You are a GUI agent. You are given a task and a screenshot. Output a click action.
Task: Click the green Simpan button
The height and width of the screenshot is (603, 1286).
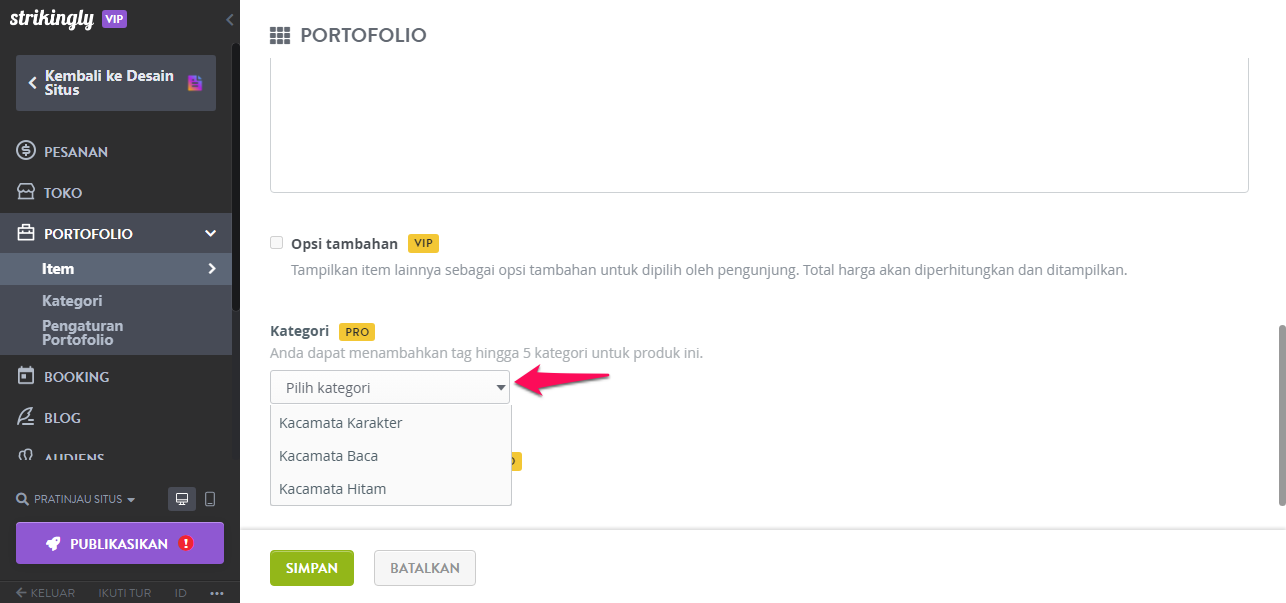tap(312, 568)
